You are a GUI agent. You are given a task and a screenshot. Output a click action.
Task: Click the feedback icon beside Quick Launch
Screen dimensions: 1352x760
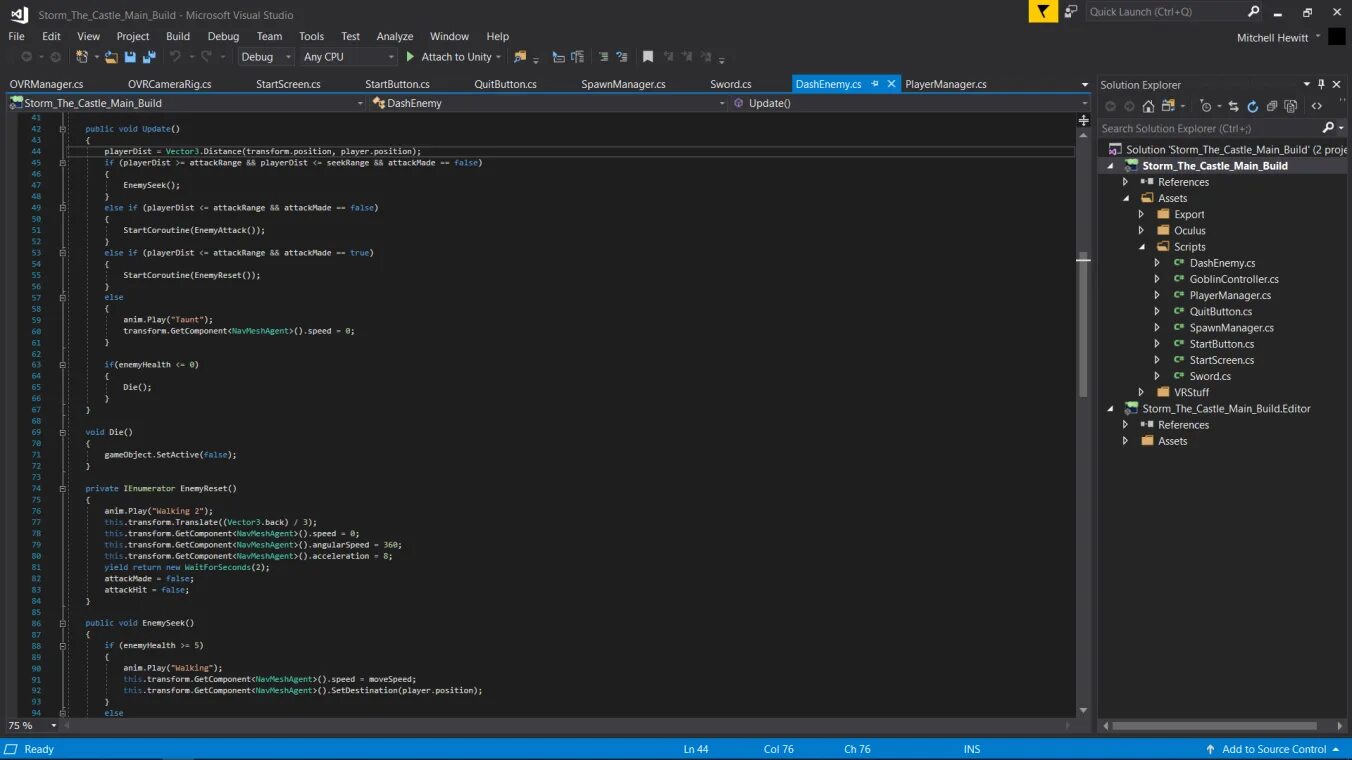1071,12
